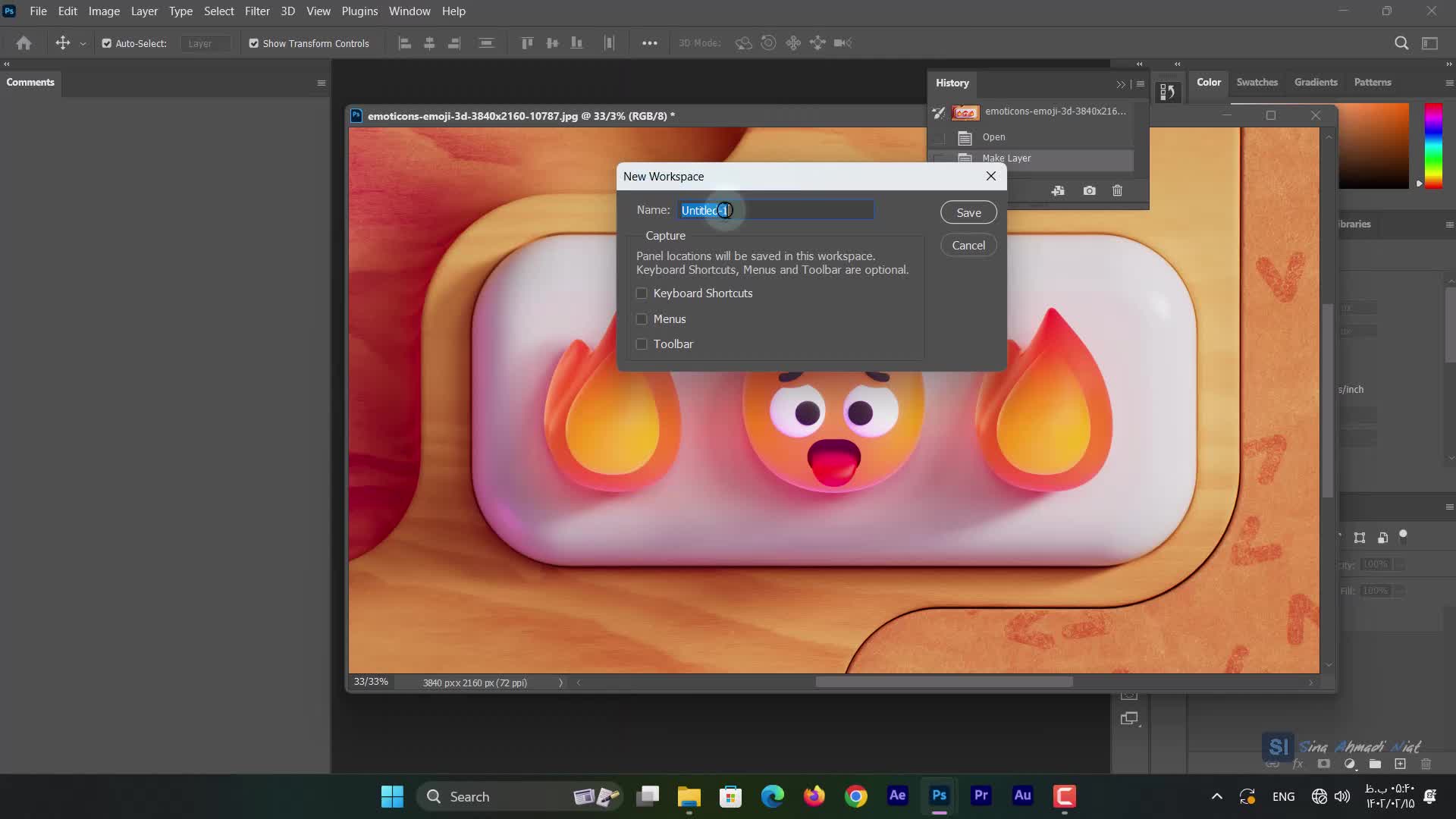The width and height of the screenshot is (1456, 819).
Task: Save the new workspace
Action: [x=968, y=212]
